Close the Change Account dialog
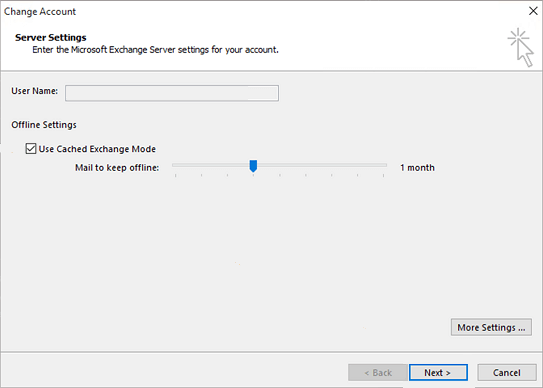 click(533, 11)
